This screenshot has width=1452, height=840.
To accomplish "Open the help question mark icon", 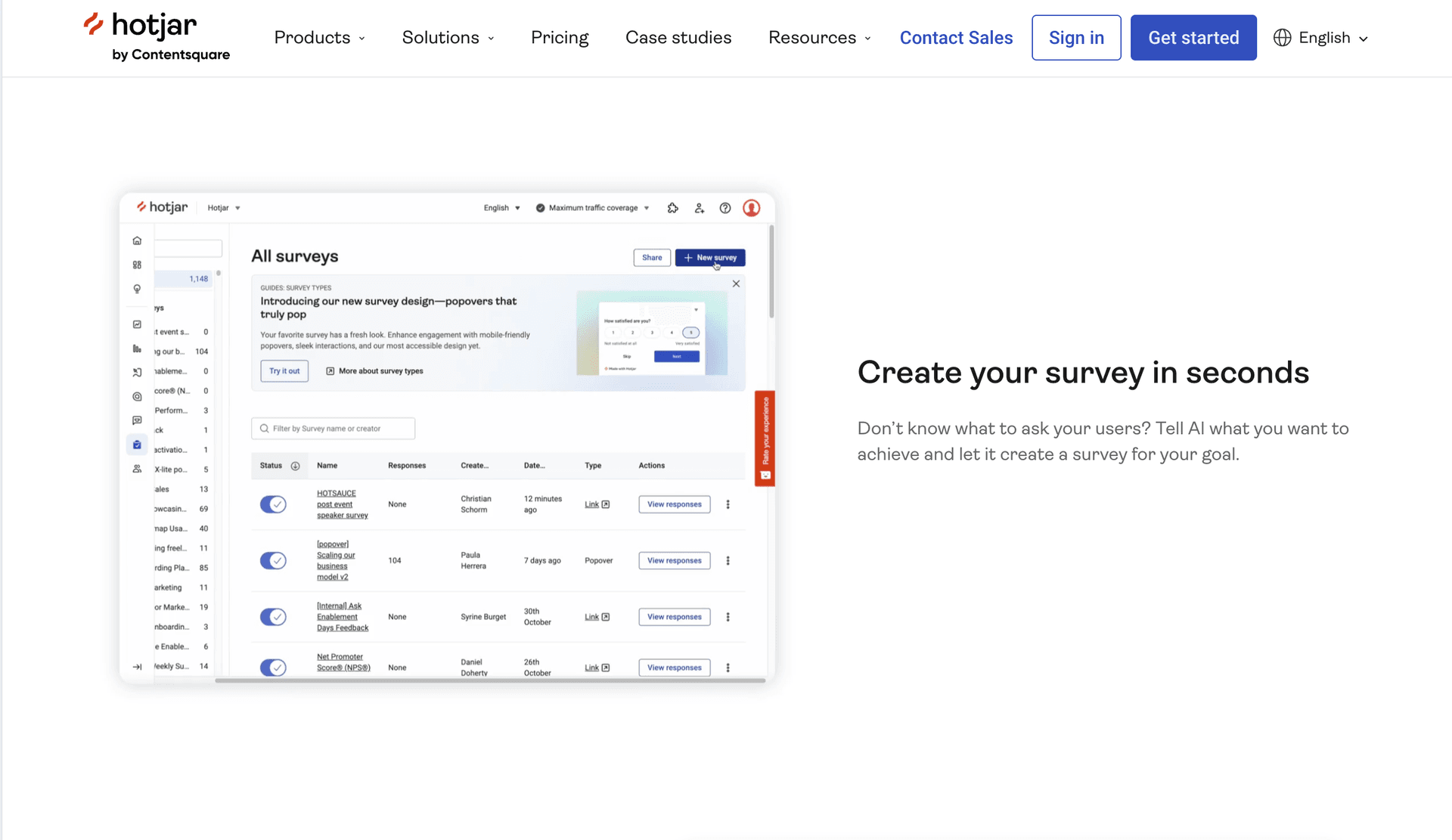I will pyautogui.click(x=725, y=208).
